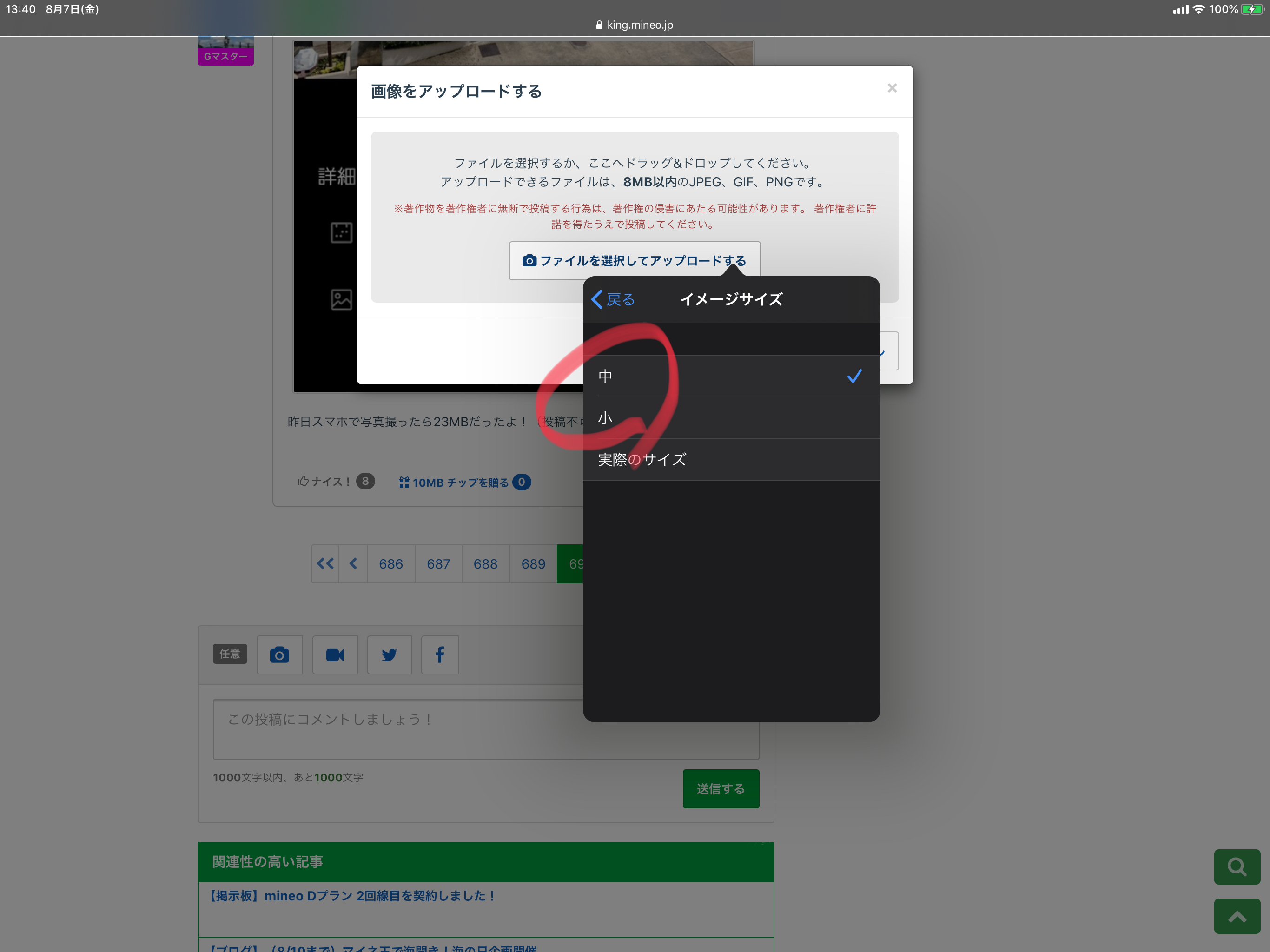Open page 689 in pagination
The image size is (1270, 952).
[533, 564]
